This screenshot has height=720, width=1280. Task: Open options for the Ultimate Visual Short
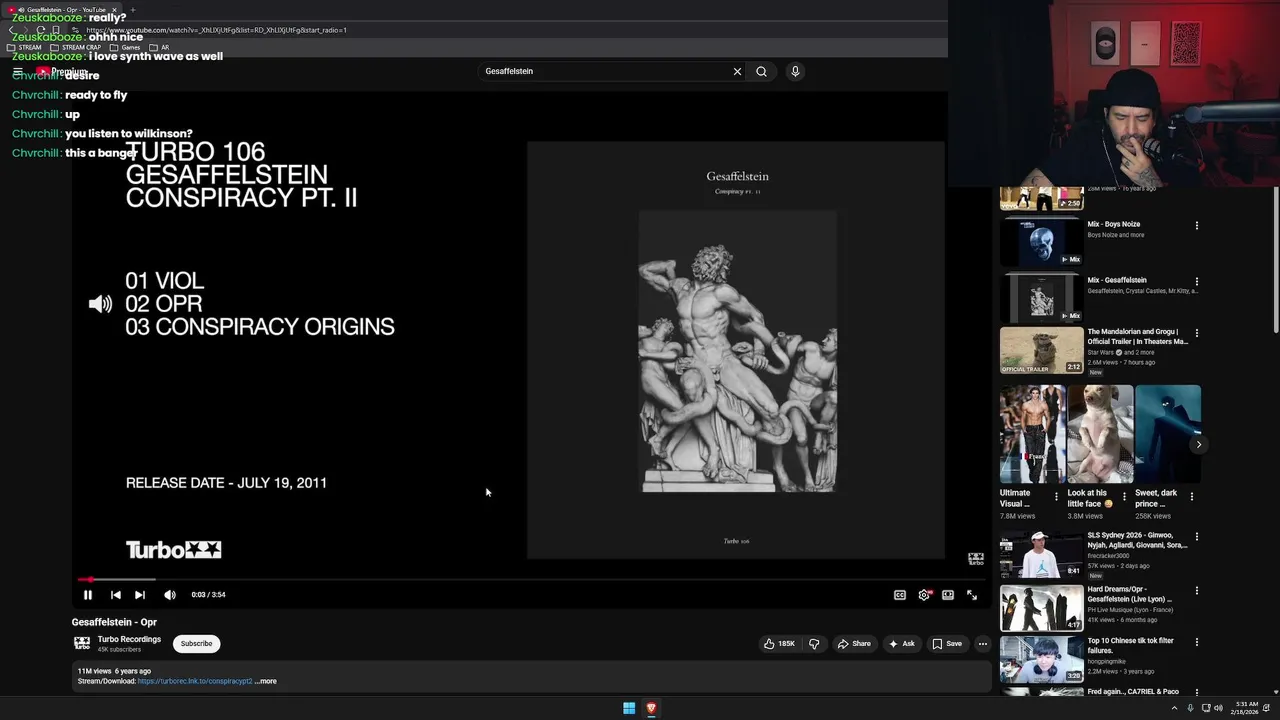tap(1056, 497)
